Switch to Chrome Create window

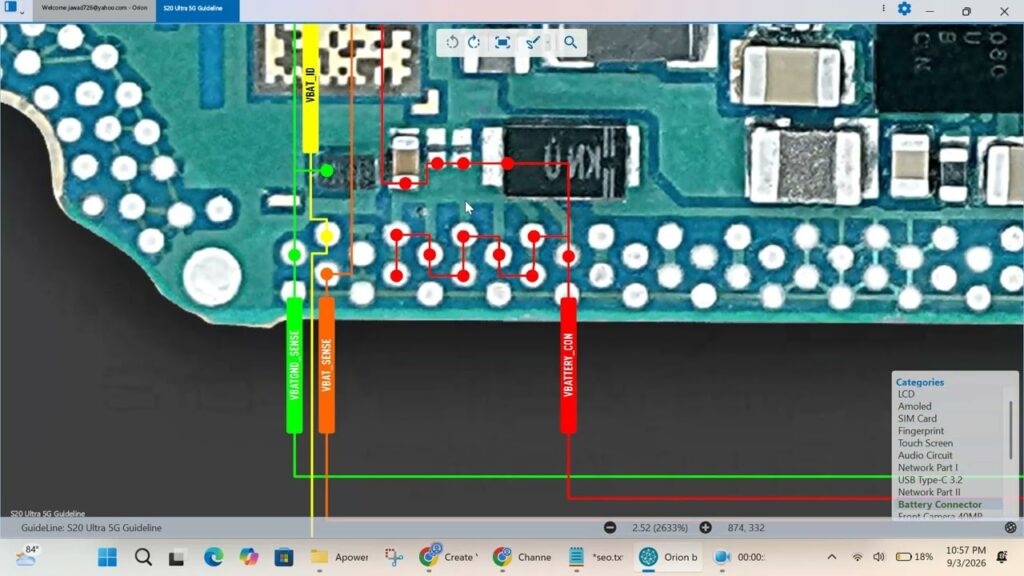tap(448, 557)
